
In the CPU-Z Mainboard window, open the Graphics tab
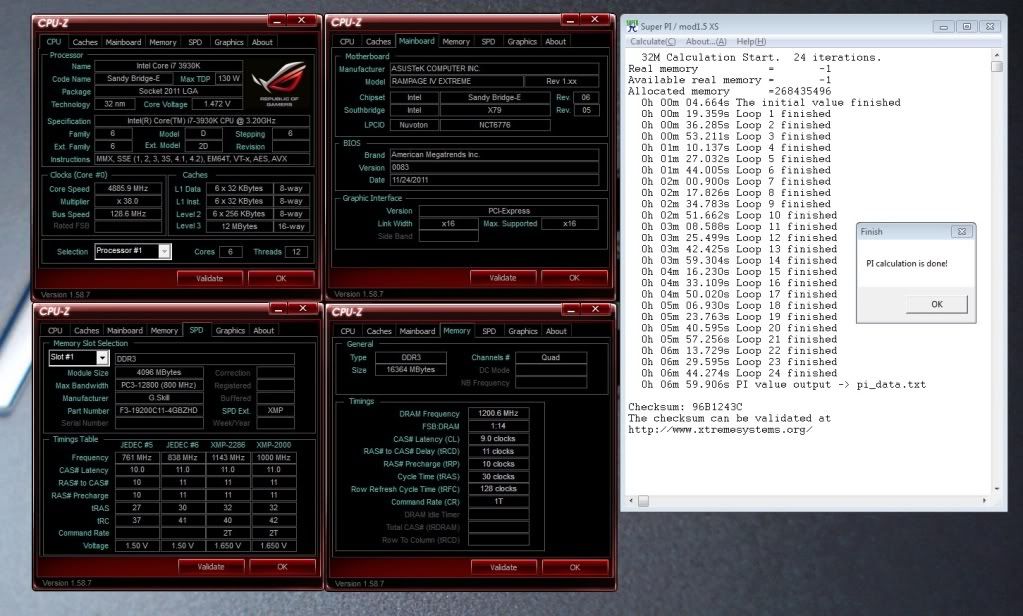522,42
